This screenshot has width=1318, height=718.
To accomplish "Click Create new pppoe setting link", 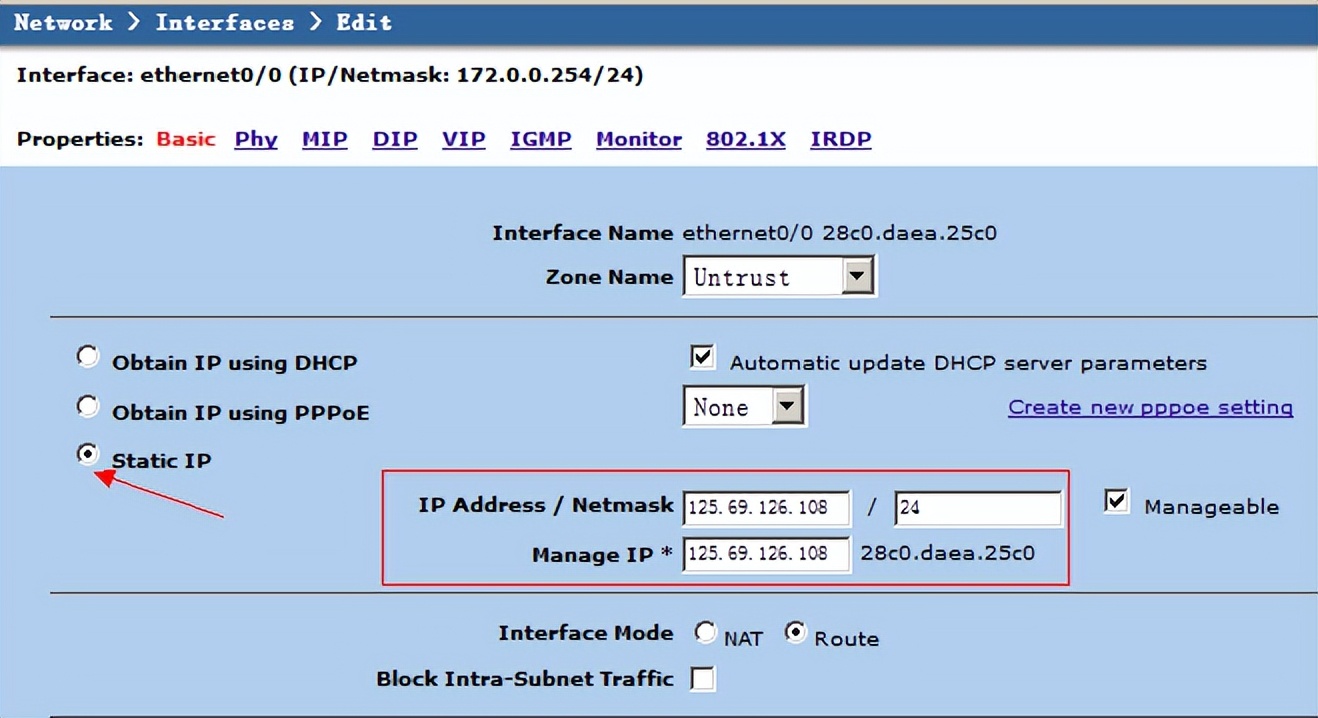I will tap(1150, 407).
